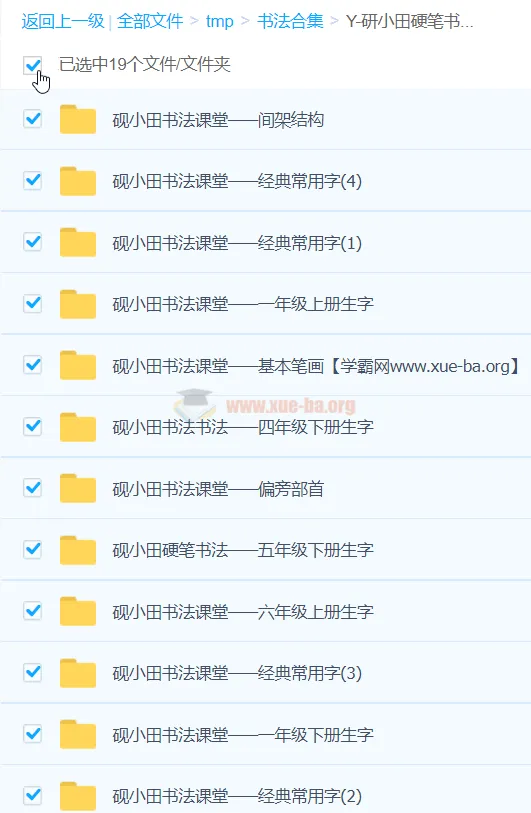This screenshot has height=813, width=531.
Task: Open the 四年级下册生字 folder icon
Action: coord(78,427)
